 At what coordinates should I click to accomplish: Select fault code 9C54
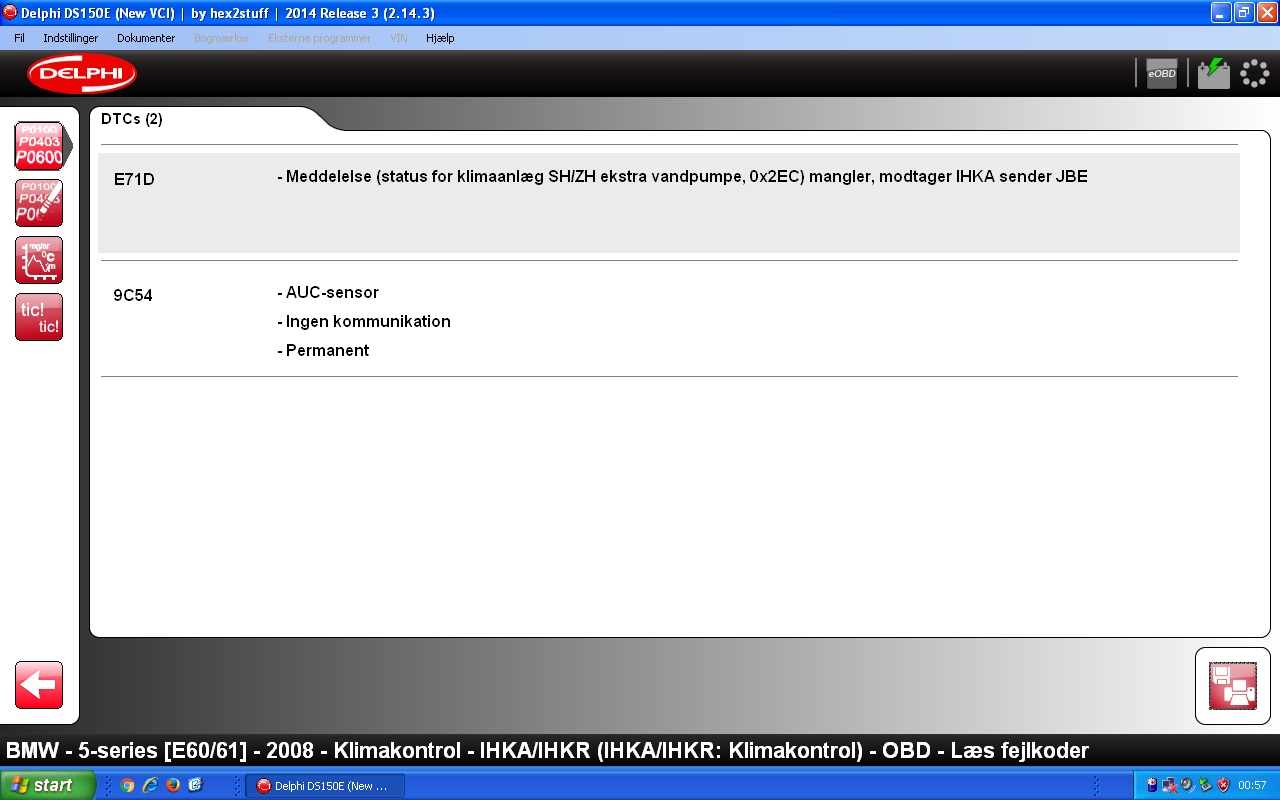133,296
